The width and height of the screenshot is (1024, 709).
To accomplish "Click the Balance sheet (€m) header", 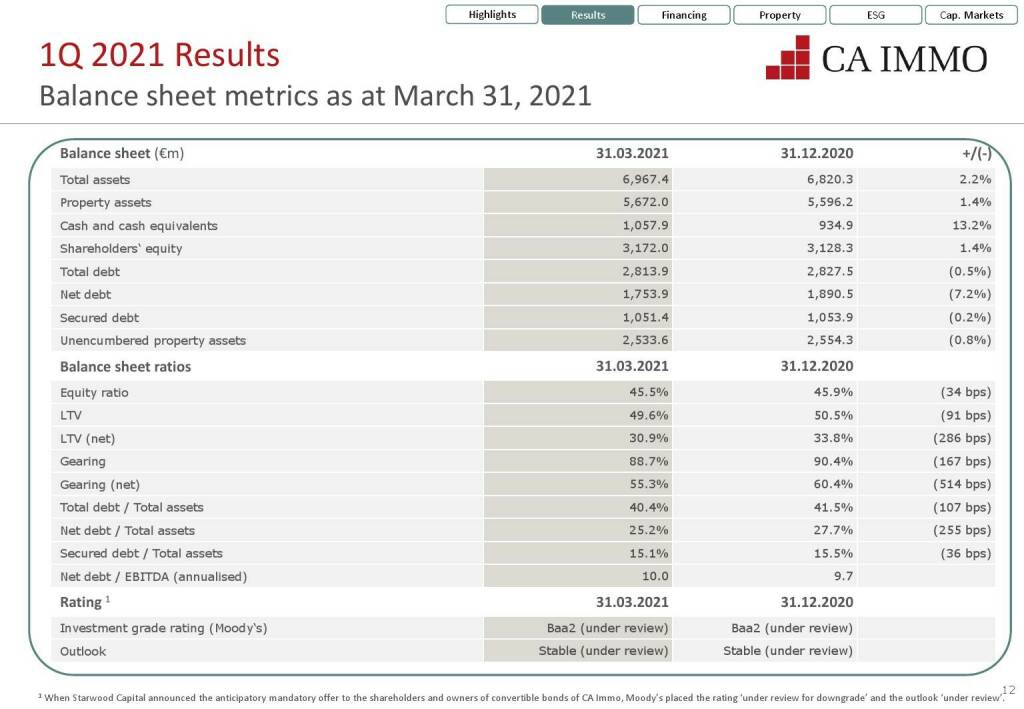I will (122, 153).
